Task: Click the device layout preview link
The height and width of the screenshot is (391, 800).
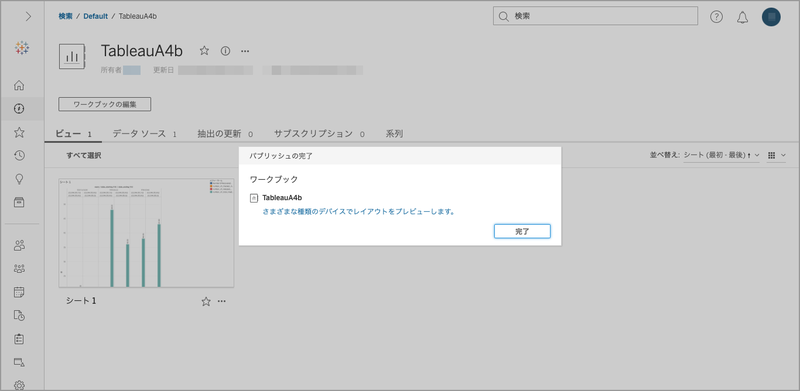Action: [x=358, y=211]
